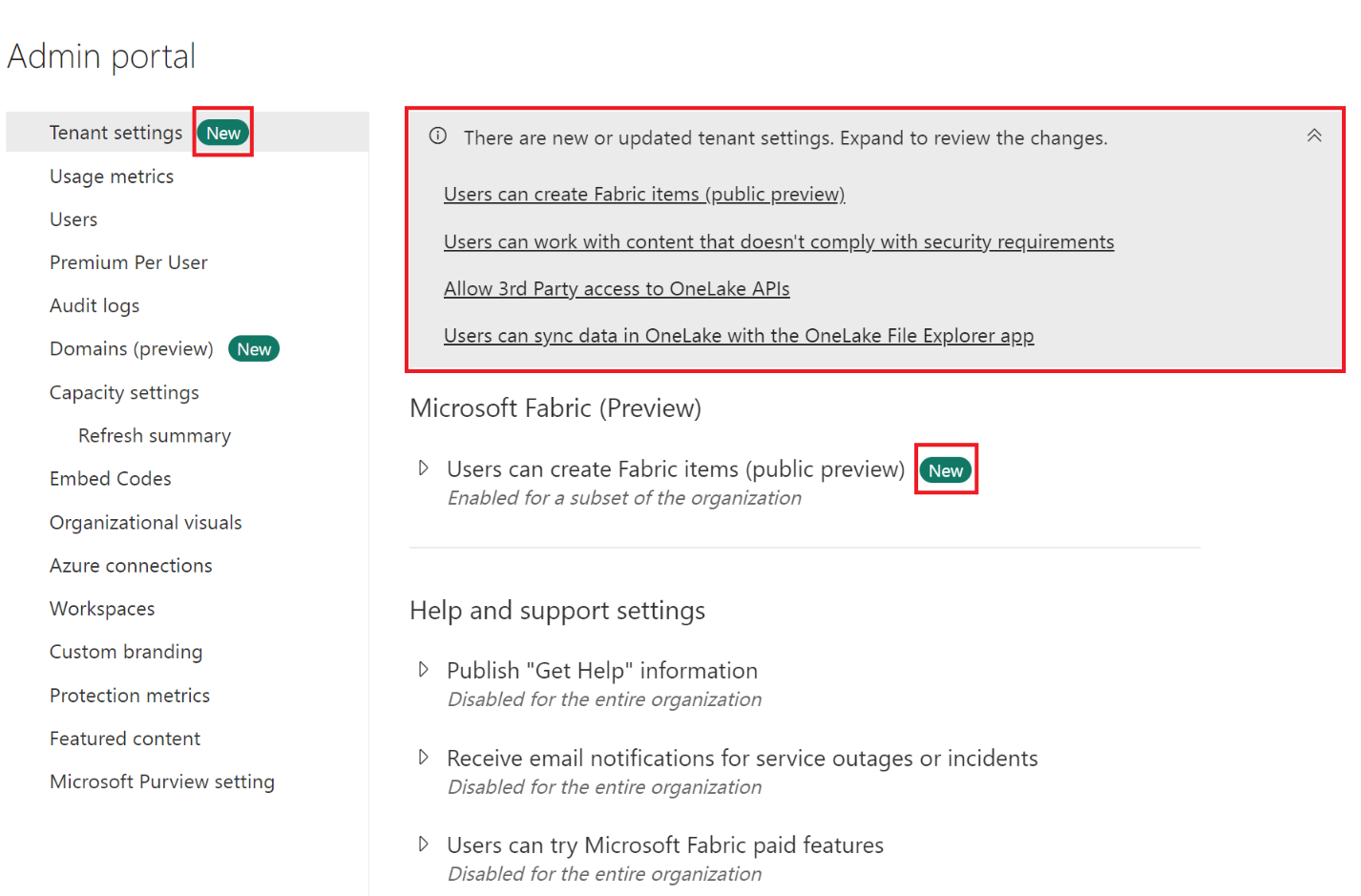This screenshot has width=1361, height=896.
Task: Open link about content not complying with security
Action: coord(779,242)
